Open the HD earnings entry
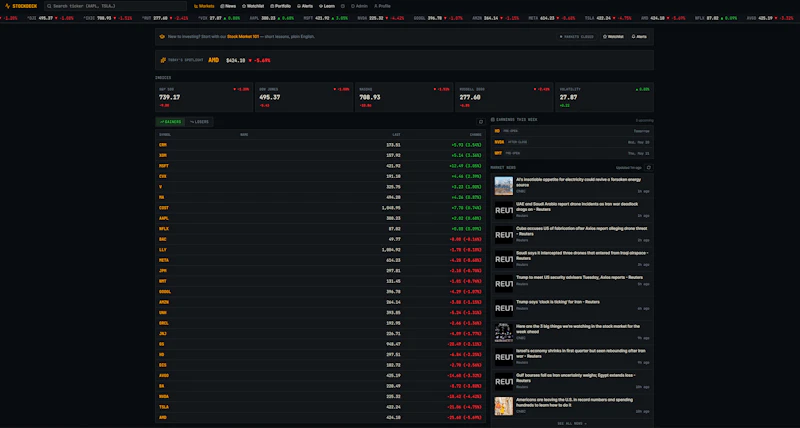The image size is (800, 428). tap(572, 131)
